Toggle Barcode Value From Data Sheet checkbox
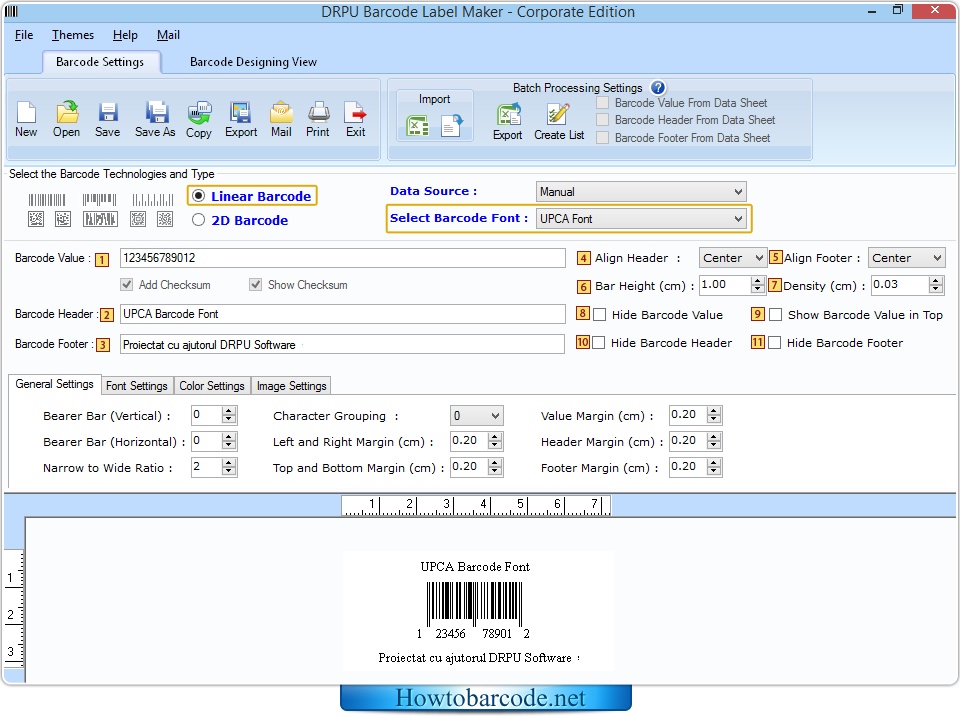This screenshot has width=960, height=717. pos(603,103)
